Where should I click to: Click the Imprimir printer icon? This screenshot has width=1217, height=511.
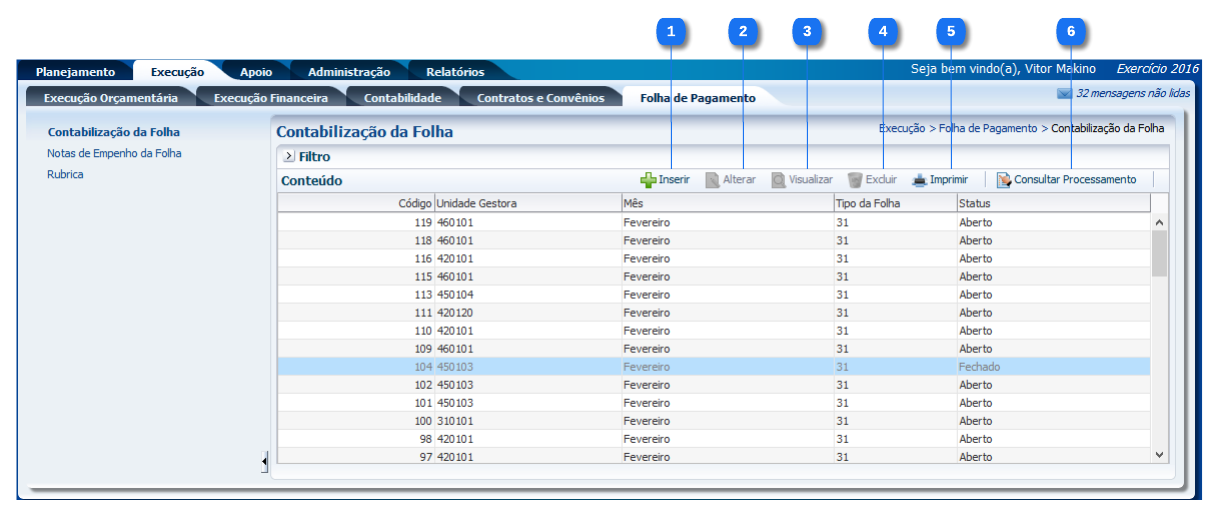point(919,180)
